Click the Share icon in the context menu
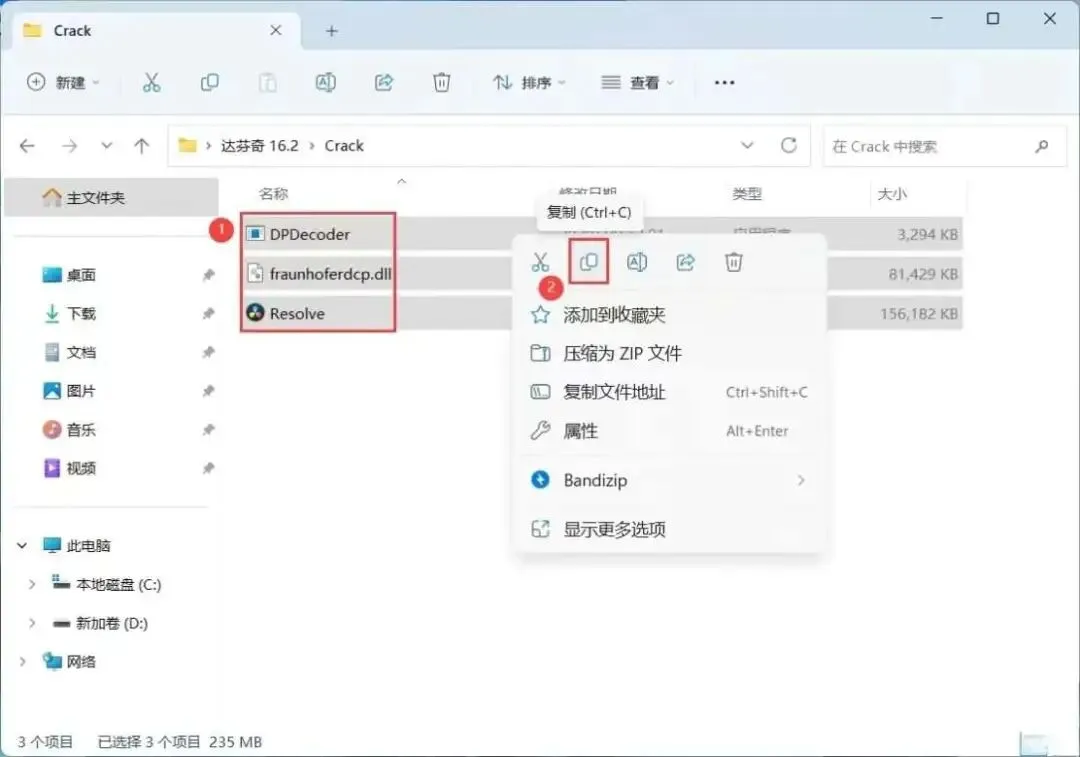This screenshot has width=1080, height=757. [685, 262]
